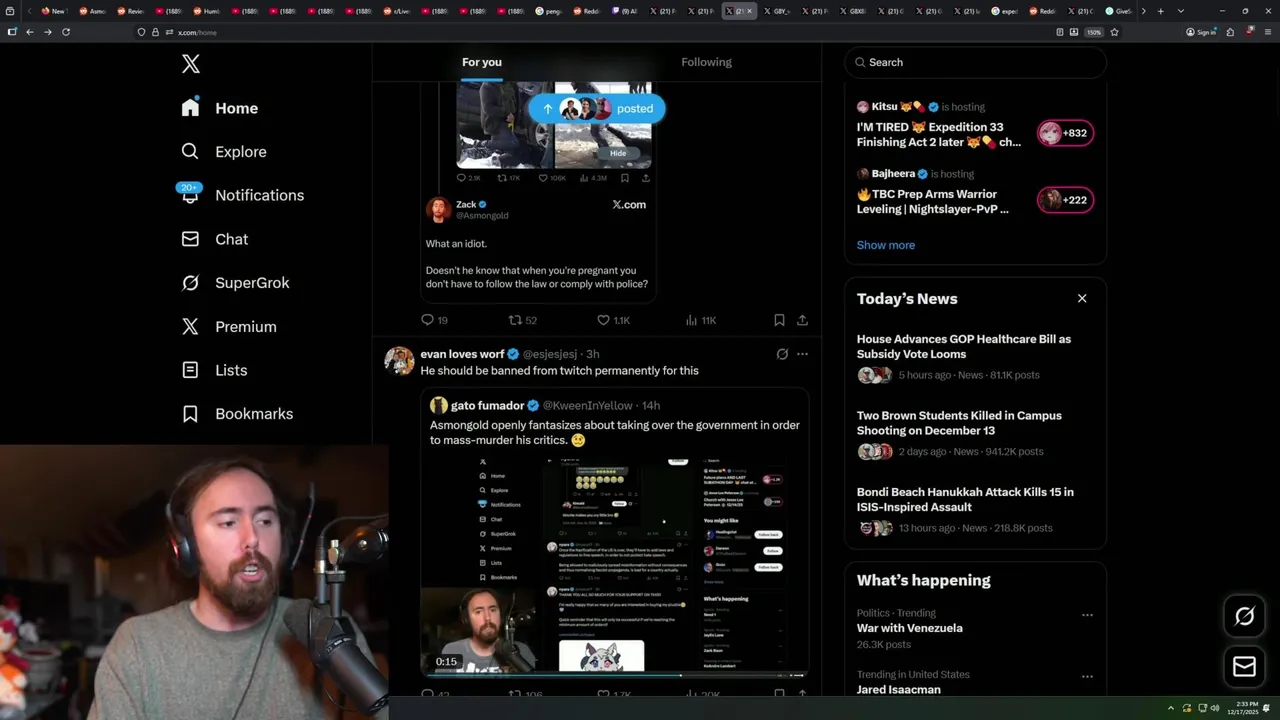Bookmark page with star icon

1114,32
